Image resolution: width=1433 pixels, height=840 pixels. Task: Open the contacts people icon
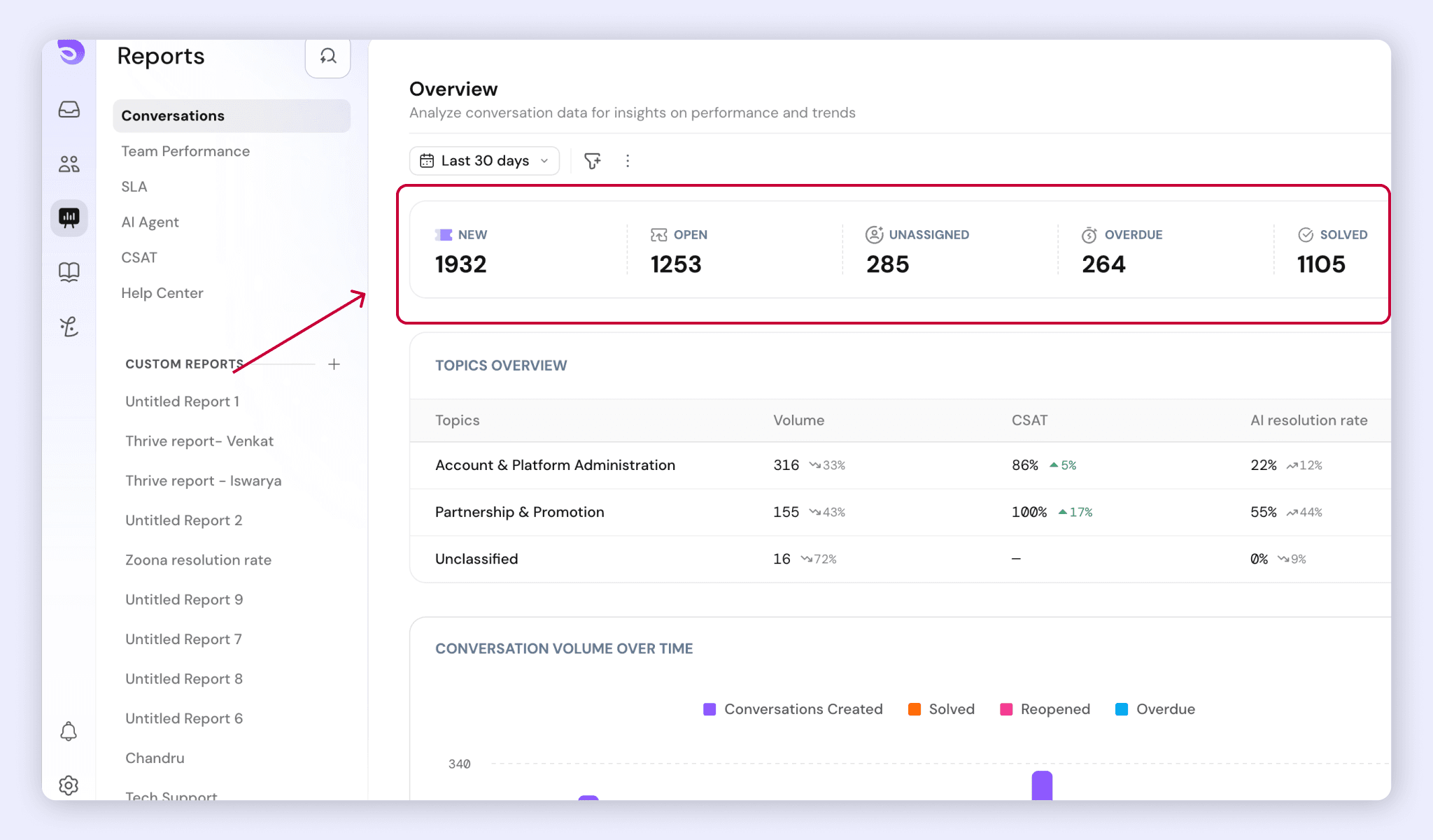pyautogui.click(x=69, y=164)
